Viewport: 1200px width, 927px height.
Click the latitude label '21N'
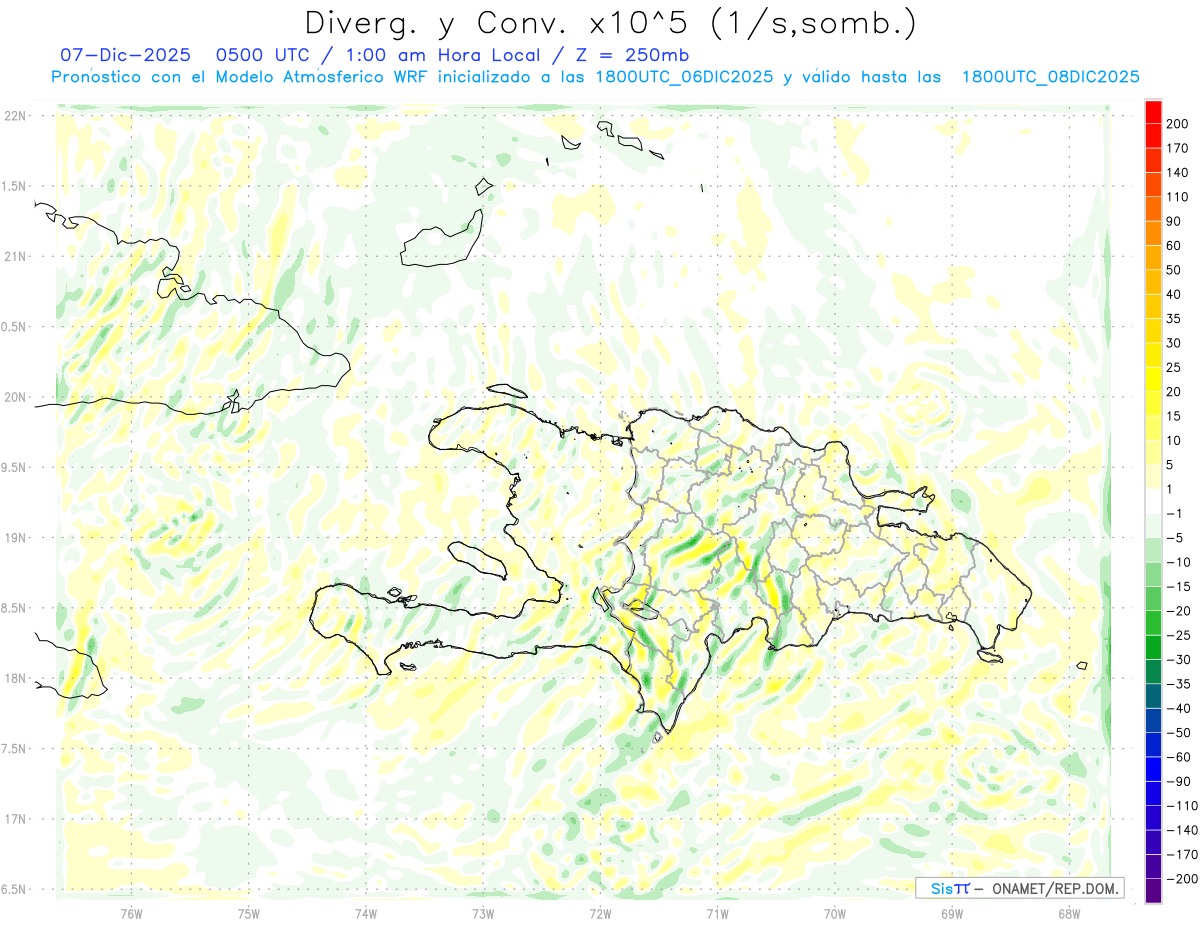pos(14,256)
